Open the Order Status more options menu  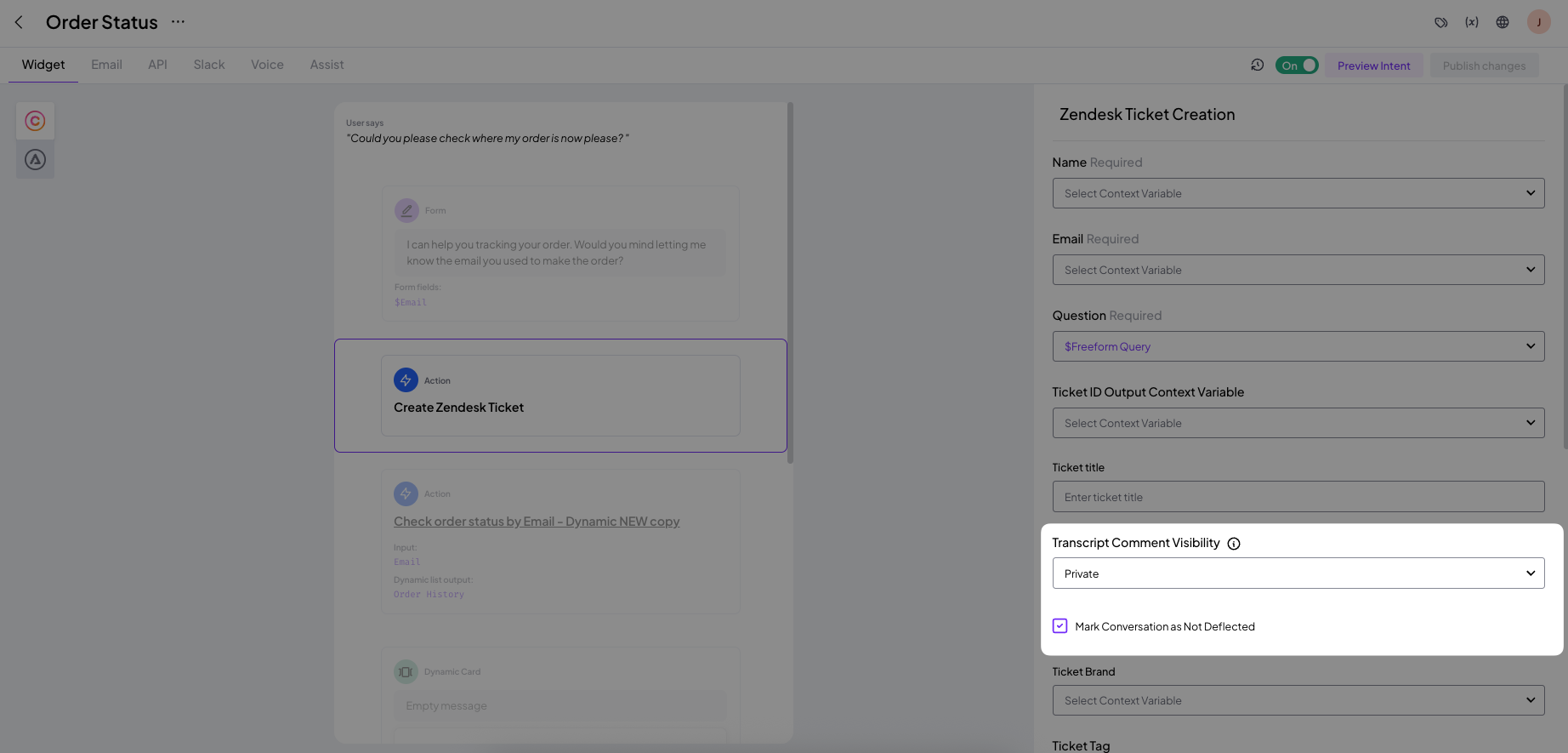pos(178,22)
